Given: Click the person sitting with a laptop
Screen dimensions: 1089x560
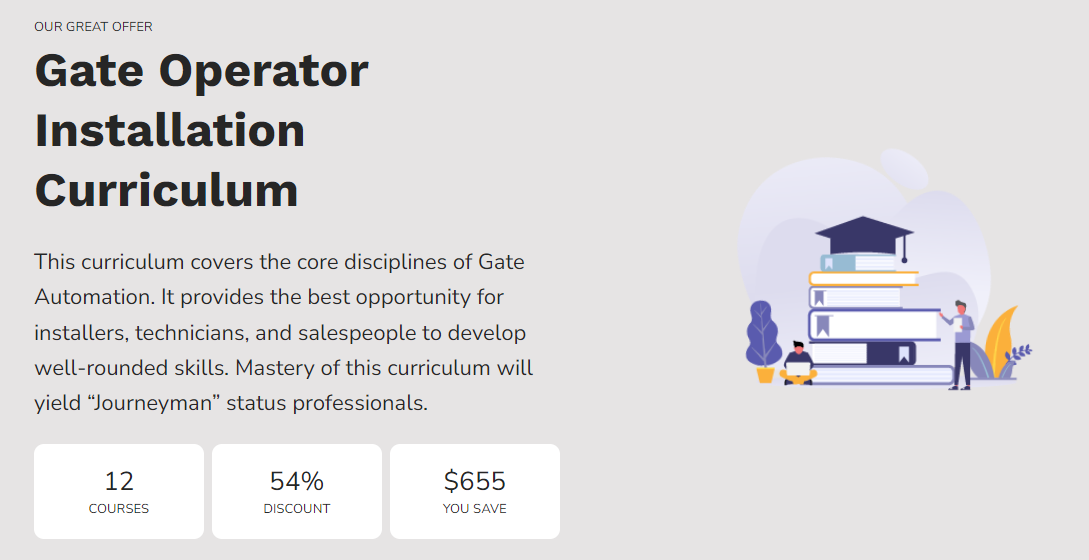Looking at the screenshot, I should coord(798,363).
